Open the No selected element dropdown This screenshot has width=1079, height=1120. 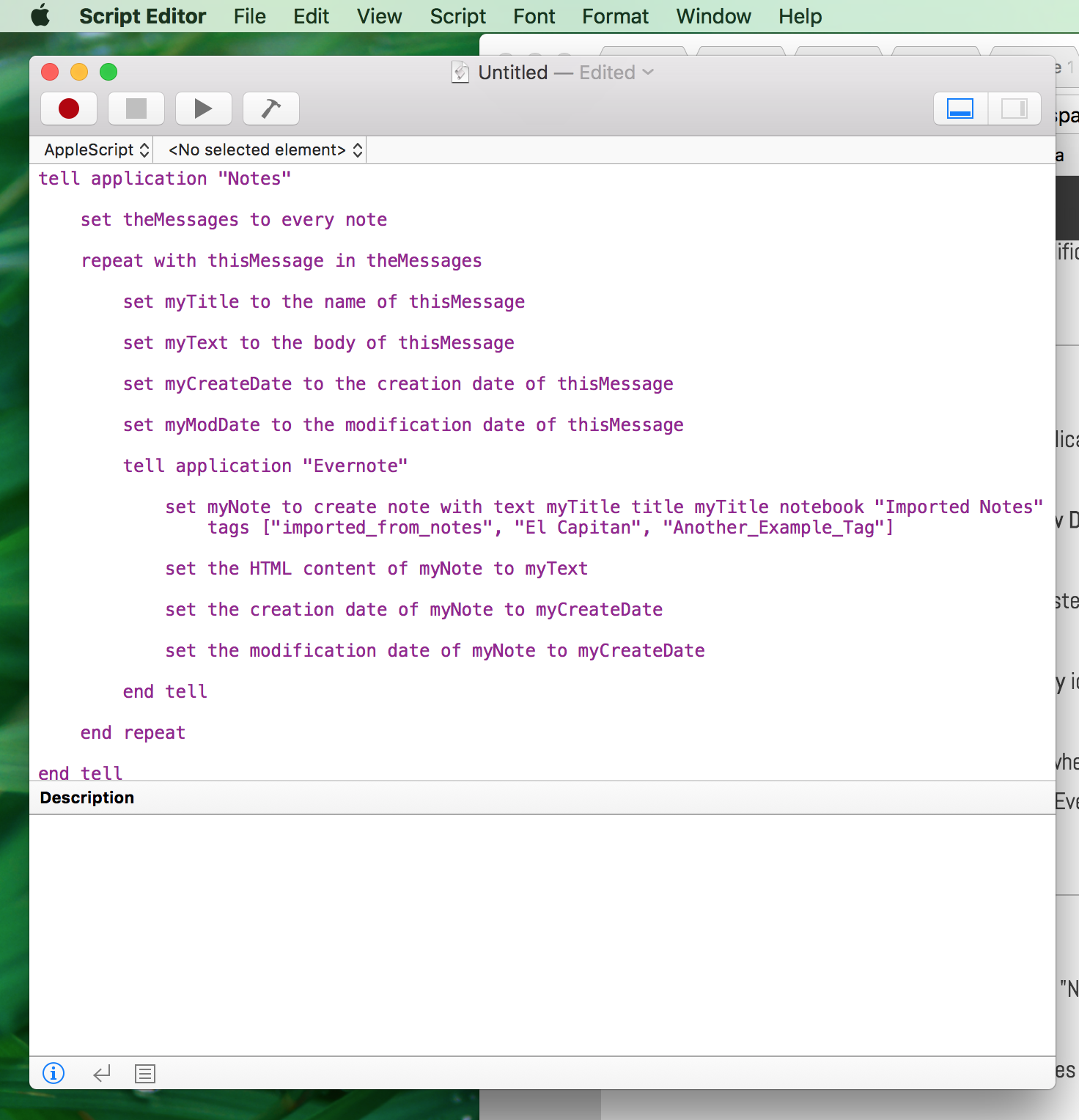pyautogui.click(x=265, y=150)
